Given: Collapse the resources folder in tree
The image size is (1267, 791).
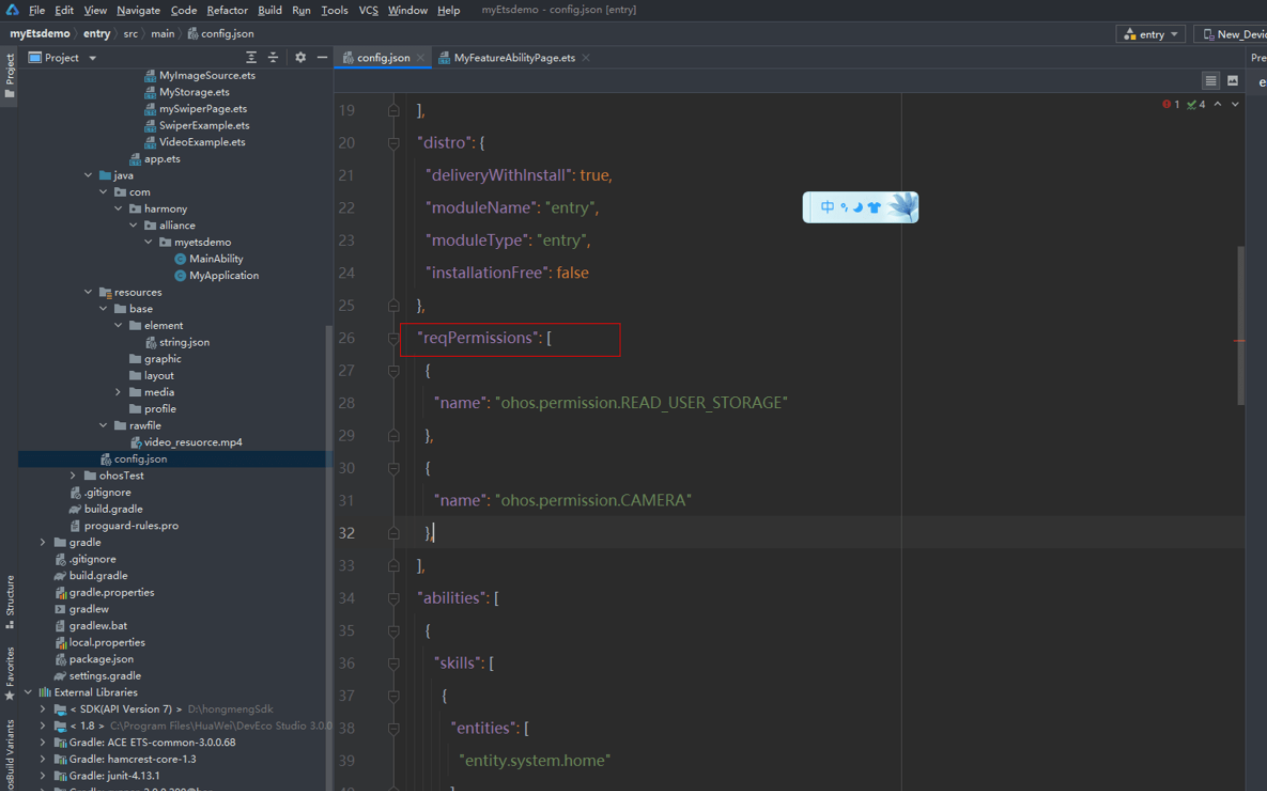Looking at the screenshot, I should coord(89,292).
